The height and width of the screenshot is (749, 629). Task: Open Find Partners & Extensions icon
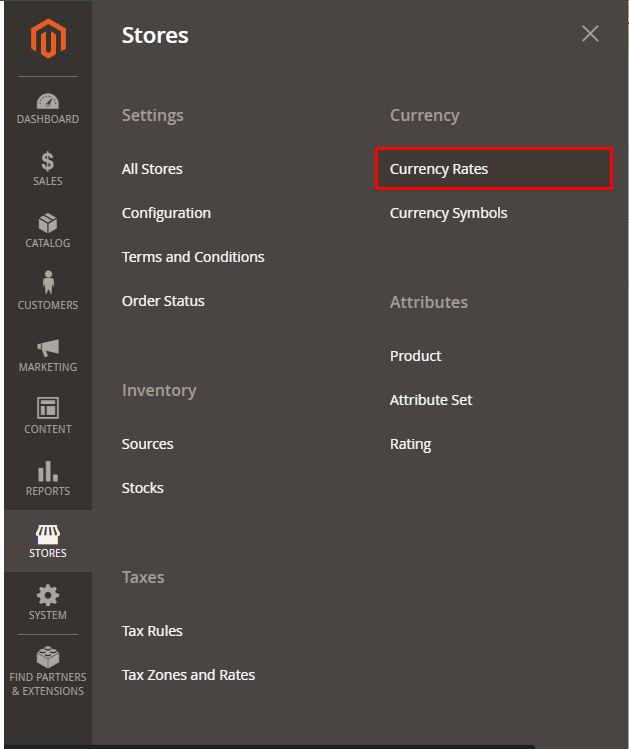pyautogui.click(x=48, y=657)
